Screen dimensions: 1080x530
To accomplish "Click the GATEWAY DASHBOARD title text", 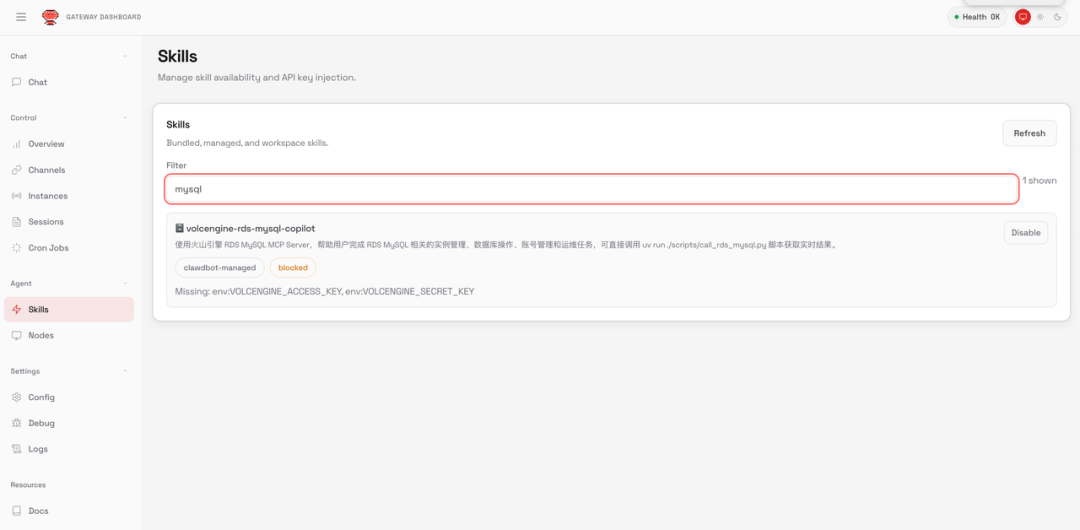I will tap(103, 17).
